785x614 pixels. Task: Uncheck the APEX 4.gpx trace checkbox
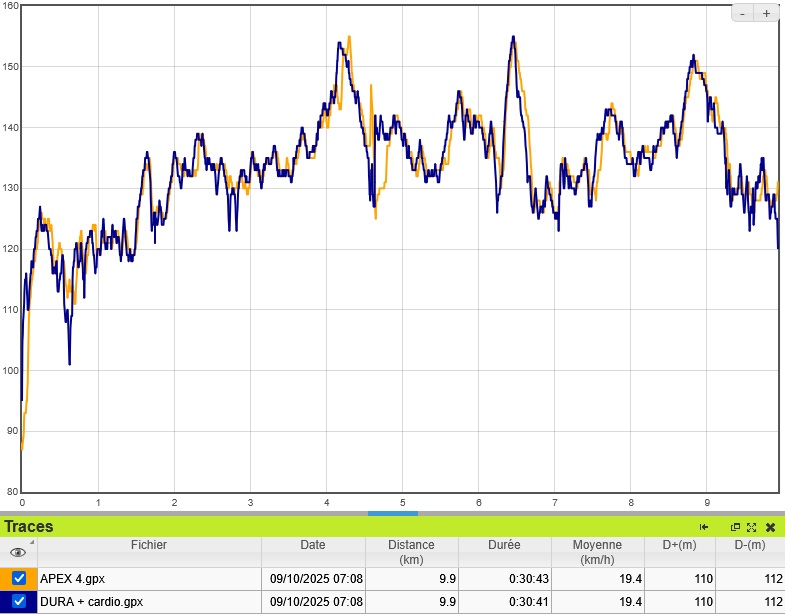click(19, 578)
